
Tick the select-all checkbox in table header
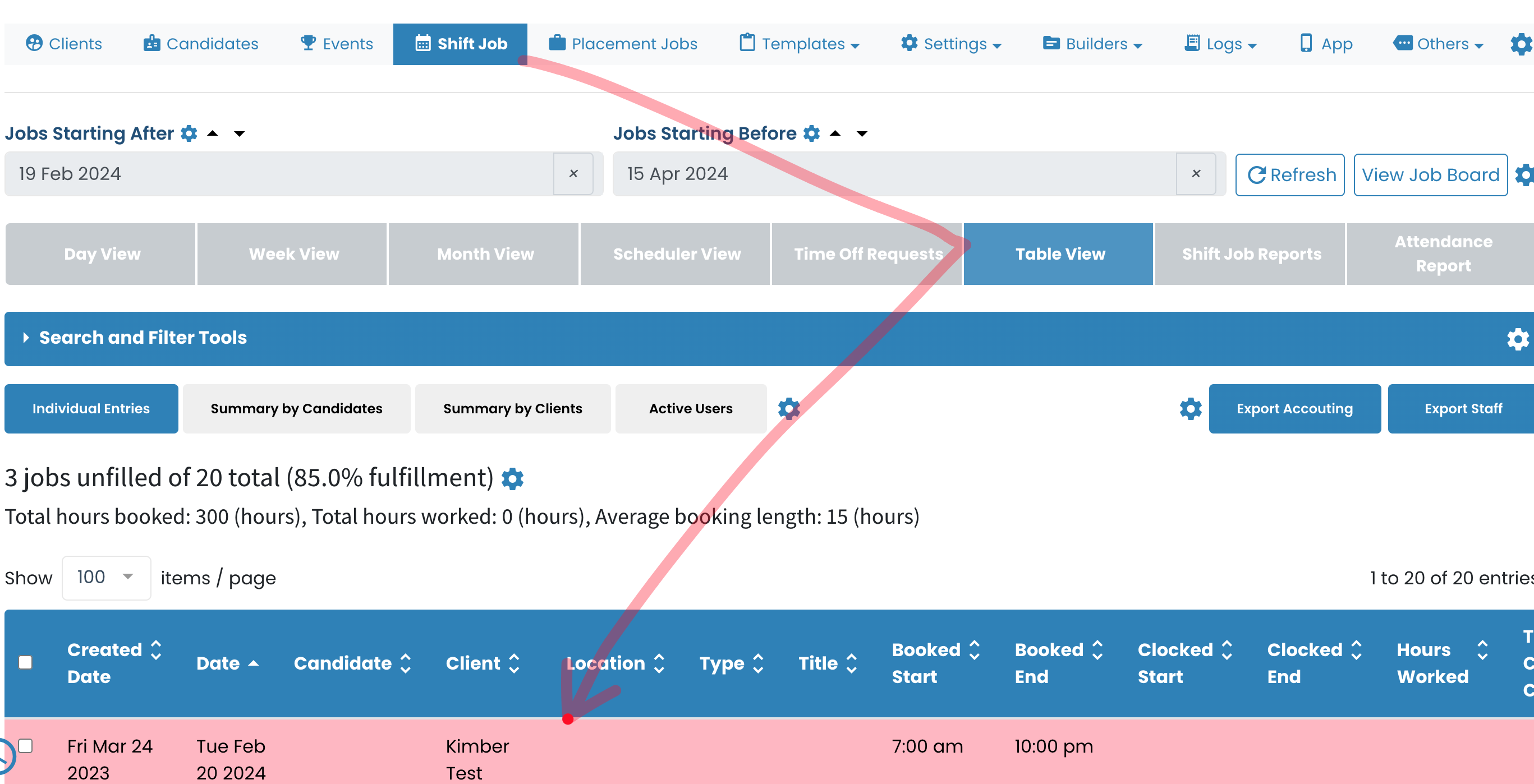pos(25,662)
